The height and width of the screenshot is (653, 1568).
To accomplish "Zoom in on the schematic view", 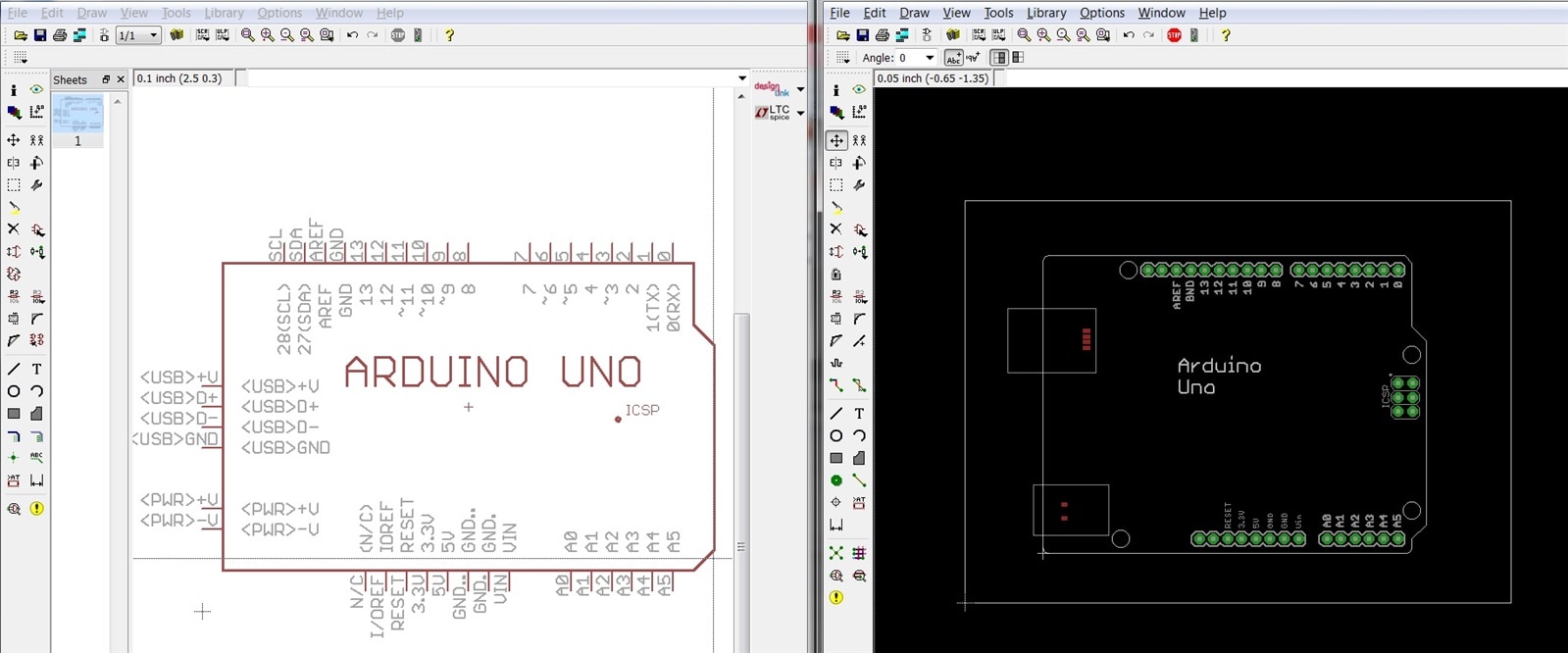I will tap(268, 35).
